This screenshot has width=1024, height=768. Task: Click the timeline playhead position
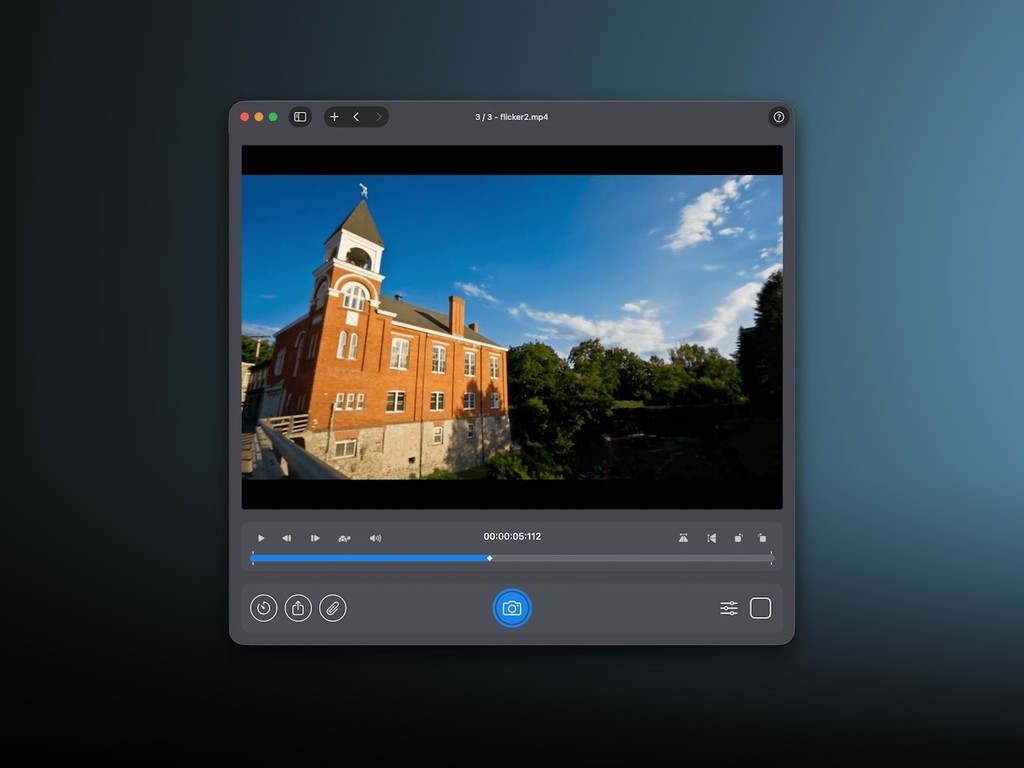(489, 558)
